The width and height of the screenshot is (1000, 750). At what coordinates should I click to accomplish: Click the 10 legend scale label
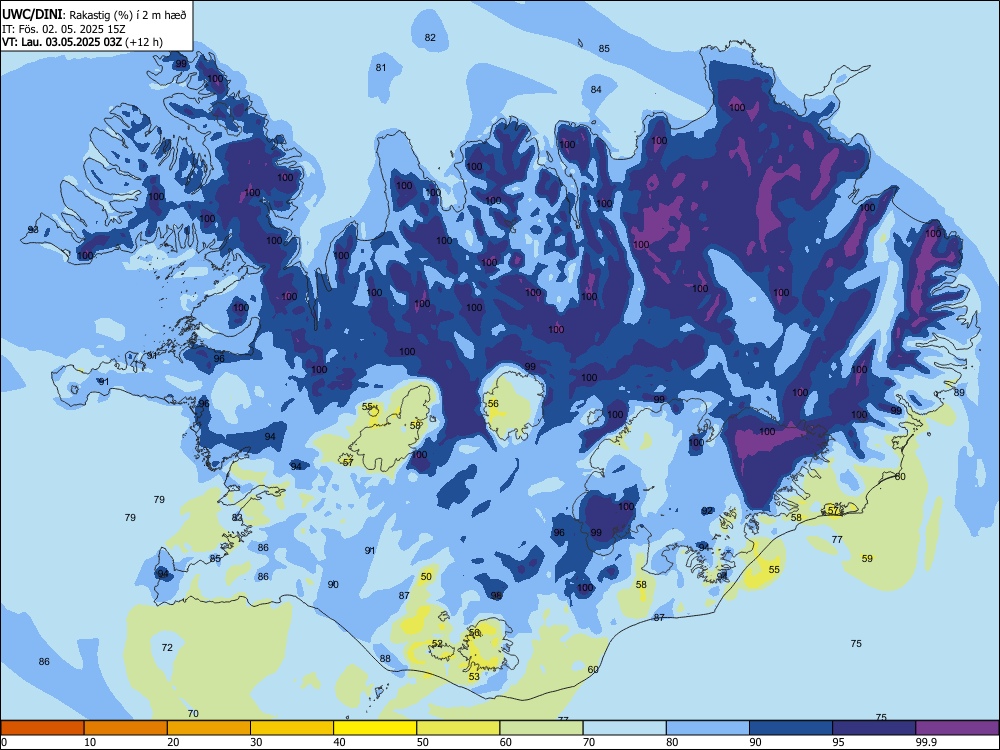(90, 742)
